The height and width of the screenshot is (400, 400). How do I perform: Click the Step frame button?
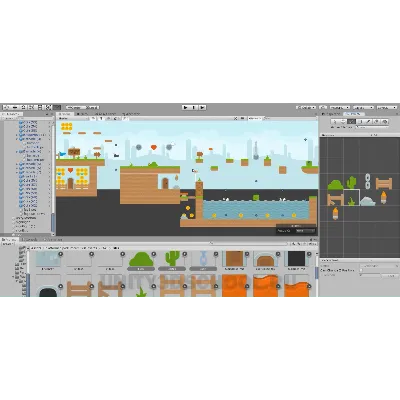[x=202, y=107]
